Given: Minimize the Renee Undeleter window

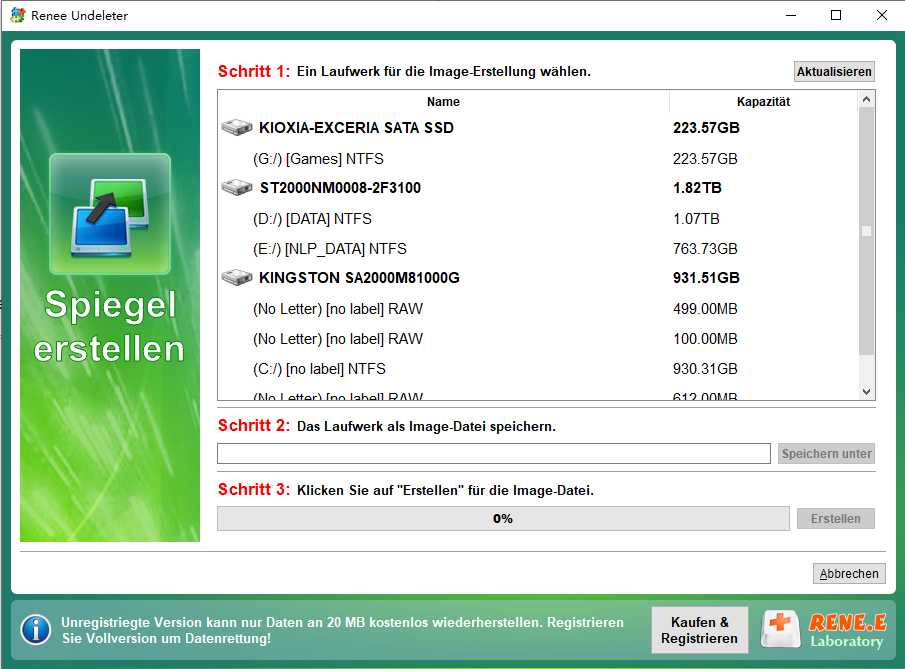Looking at the screenshot, I should [791, 15].
